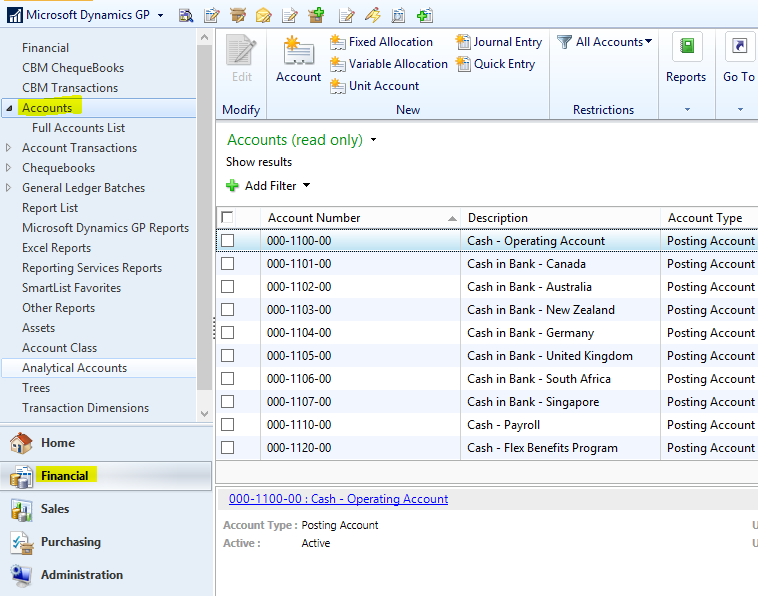Click the Quick Entry icon
Screen dimensions: 758x596
click(x=463, y=64)
